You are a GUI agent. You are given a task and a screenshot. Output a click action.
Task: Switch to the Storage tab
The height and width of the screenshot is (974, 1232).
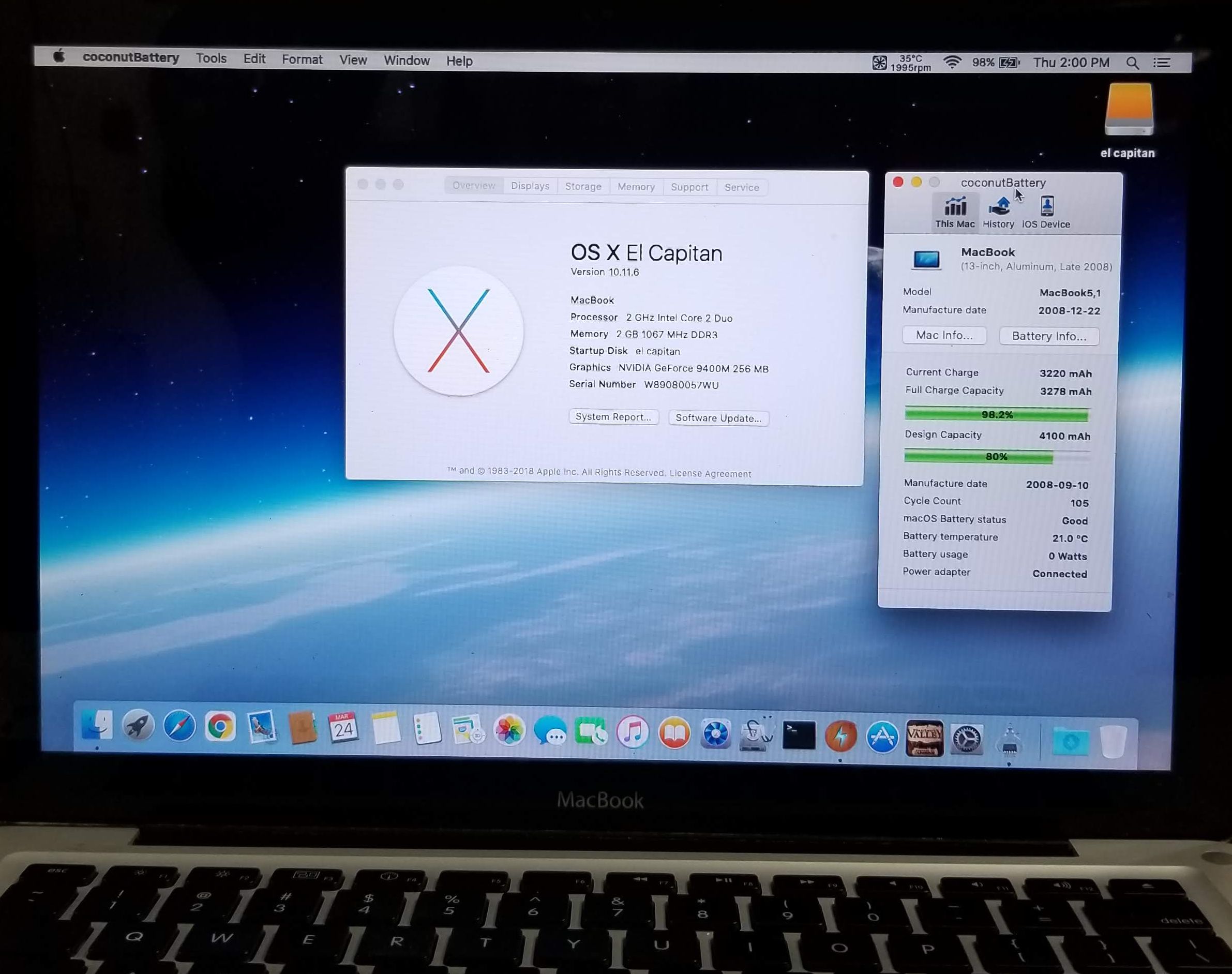coord(583,187)
